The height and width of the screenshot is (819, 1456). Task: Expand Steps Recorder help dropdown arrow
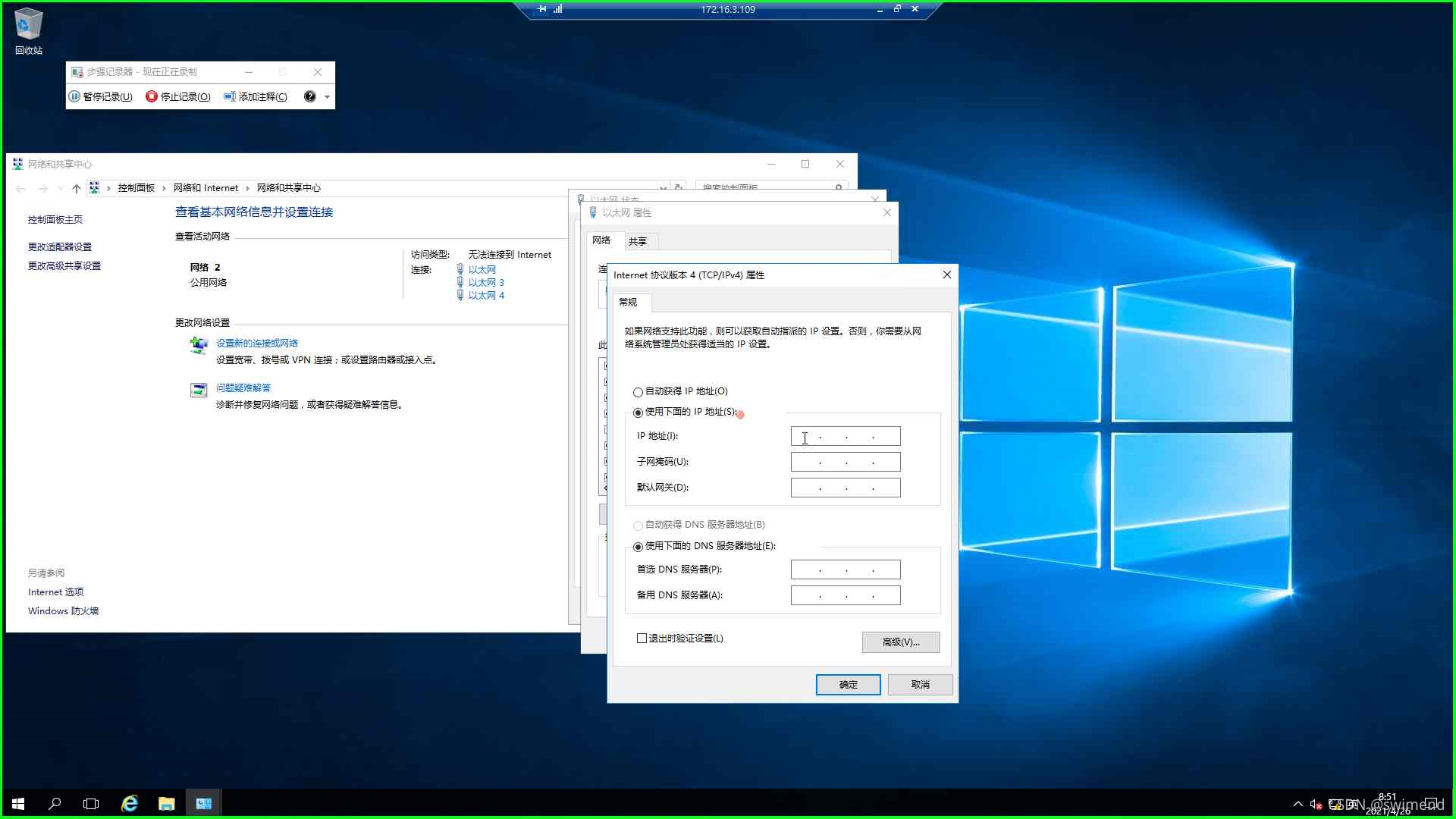tap(327, 96)
